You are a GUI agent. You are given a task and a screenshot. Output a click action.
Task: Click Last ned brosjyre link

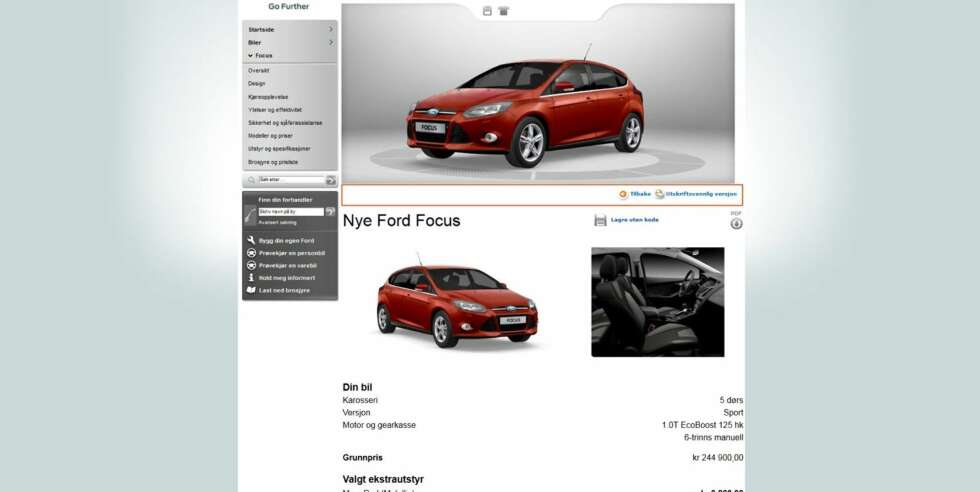(x=284, y=290)
